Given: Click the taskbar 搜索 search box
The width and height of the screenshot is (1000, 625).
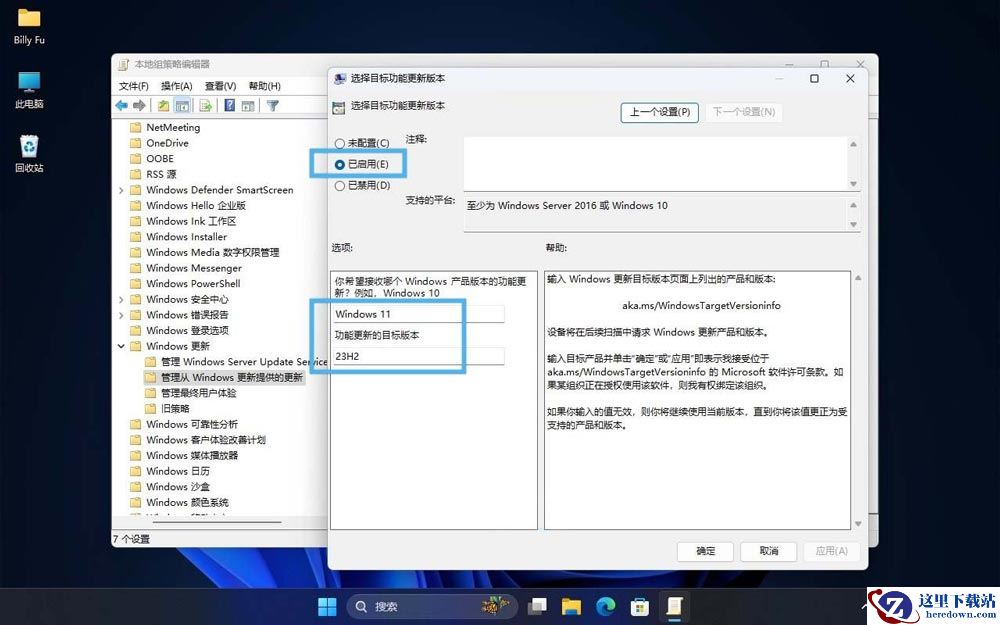Looking at the screenshot, I should coord(434,606).
